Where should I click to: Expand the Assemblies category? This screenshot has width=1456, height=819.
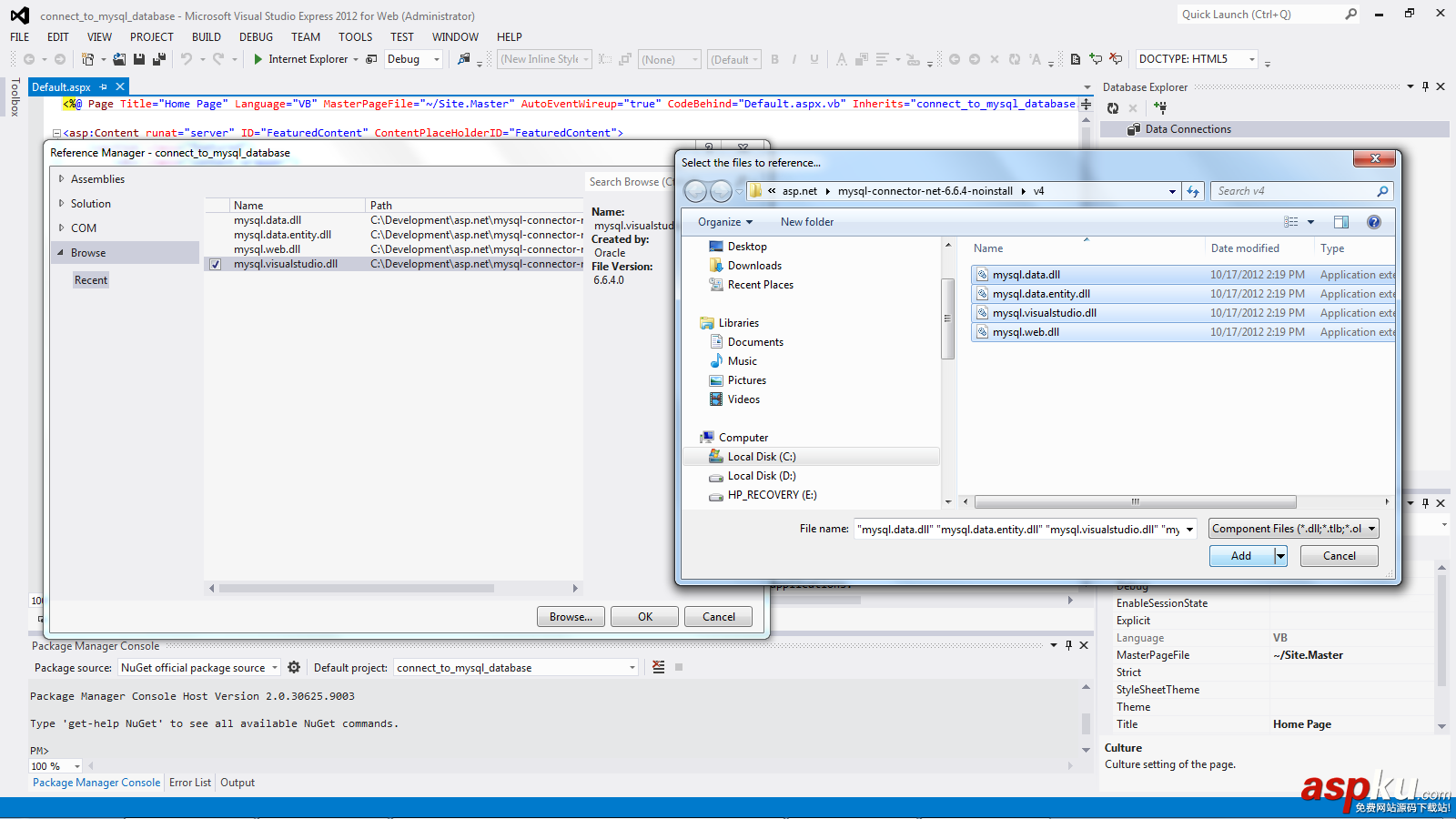click(61, 178)
